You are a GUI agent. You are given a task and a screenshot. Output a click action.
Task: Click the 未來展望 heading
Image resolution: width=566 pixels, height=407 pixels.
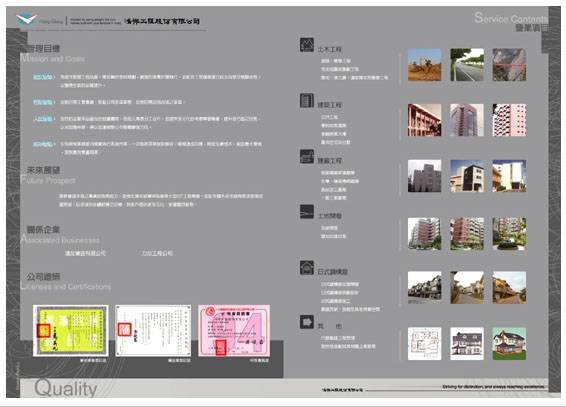[43, 170]
